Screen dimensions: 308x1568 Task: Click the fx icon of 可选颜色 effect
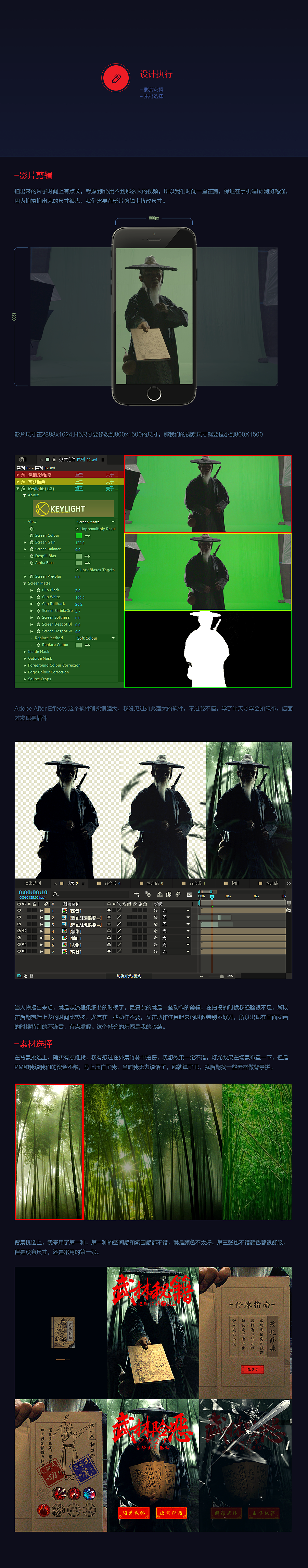click(23, 482)
